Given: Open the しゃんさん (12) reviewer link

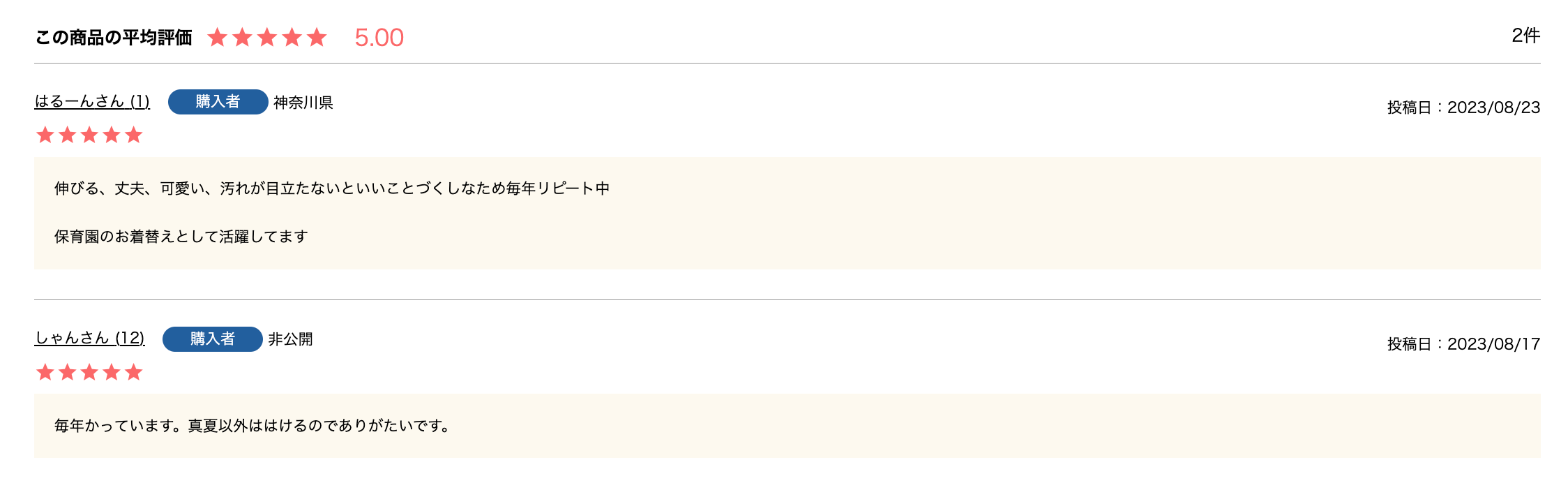Looking at the screenshot, I should pyautogui.click(x=89, y=339).
